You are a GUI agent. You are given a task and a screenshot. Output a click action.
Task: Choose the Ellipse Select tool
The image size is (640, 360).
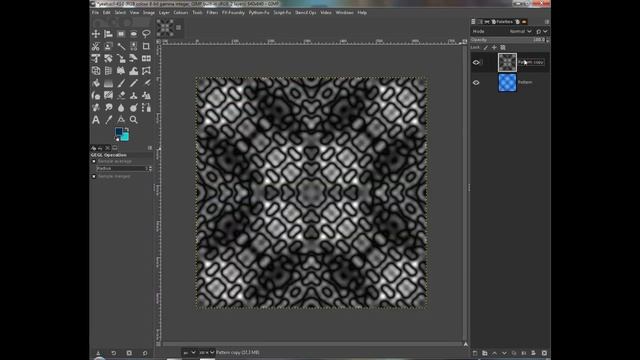[133, 34]
